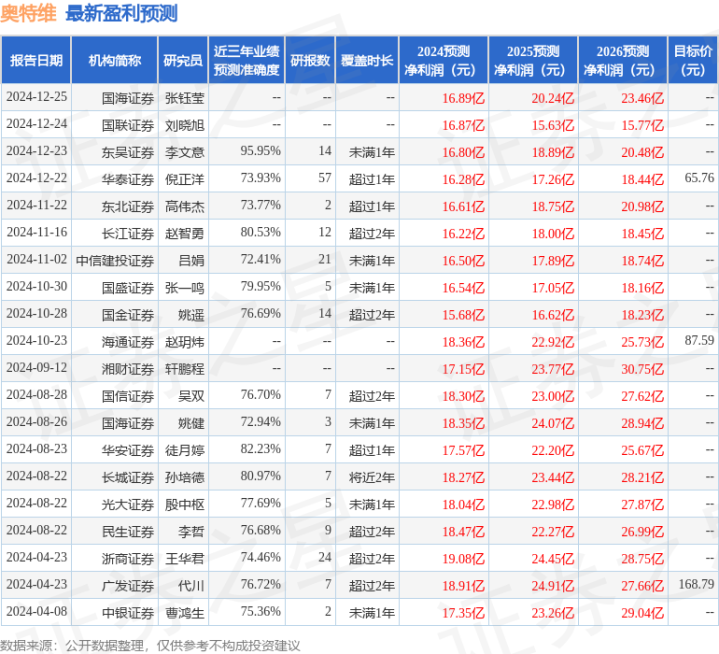Click the 2024预测净利润 header
Viewport: 719px width, 654px height.
[443, 61]
